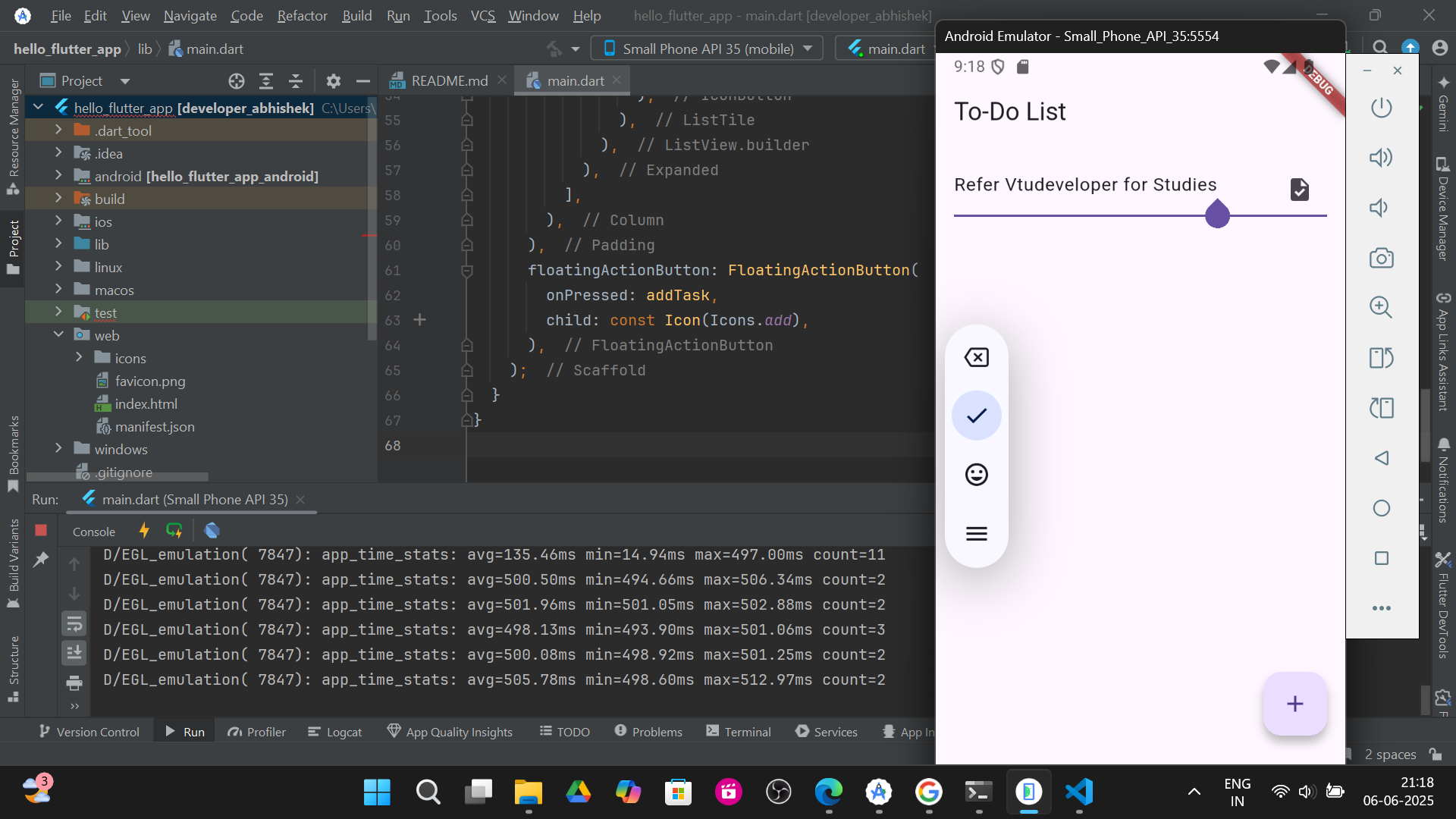
Task: Open the Logcat tool window
Action: tap(334, 731)
